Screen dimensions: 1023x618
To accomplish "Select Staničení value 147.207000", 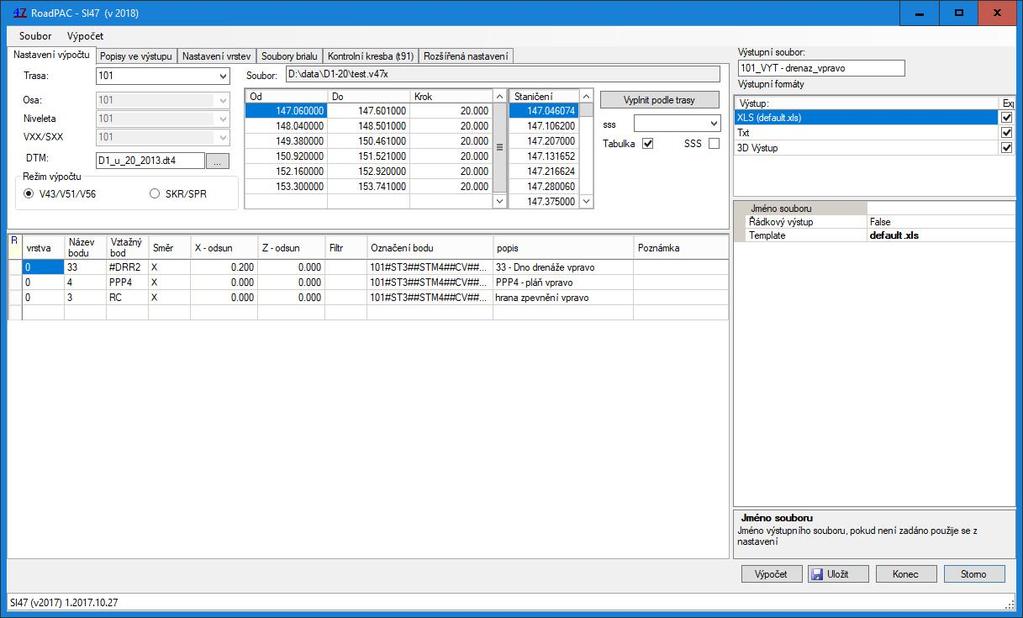I will tap(544, 141).
